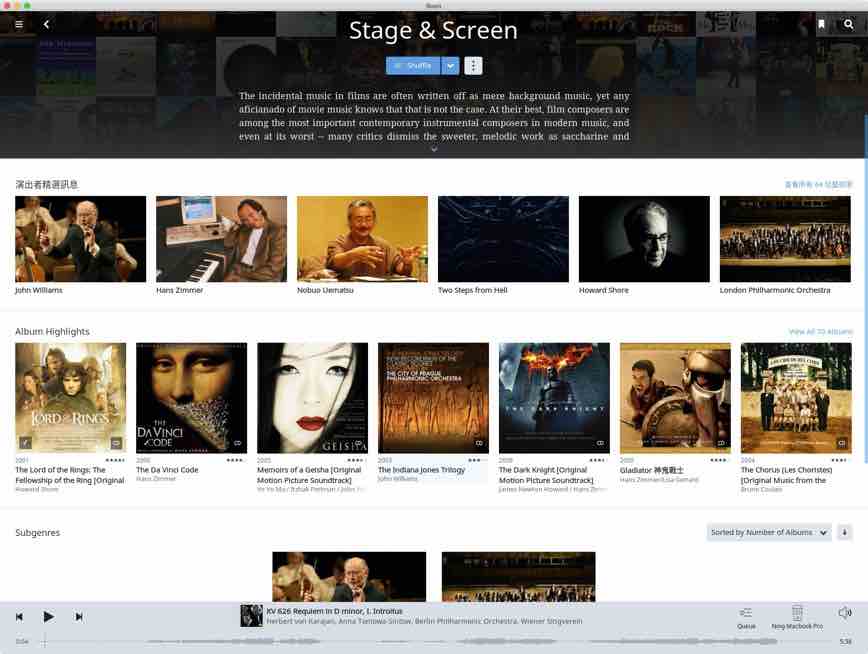Image resolution: width=868 pixels, height=654 pixels.
Task: Open the hamburger navigation menu
Action: (19, 24)
